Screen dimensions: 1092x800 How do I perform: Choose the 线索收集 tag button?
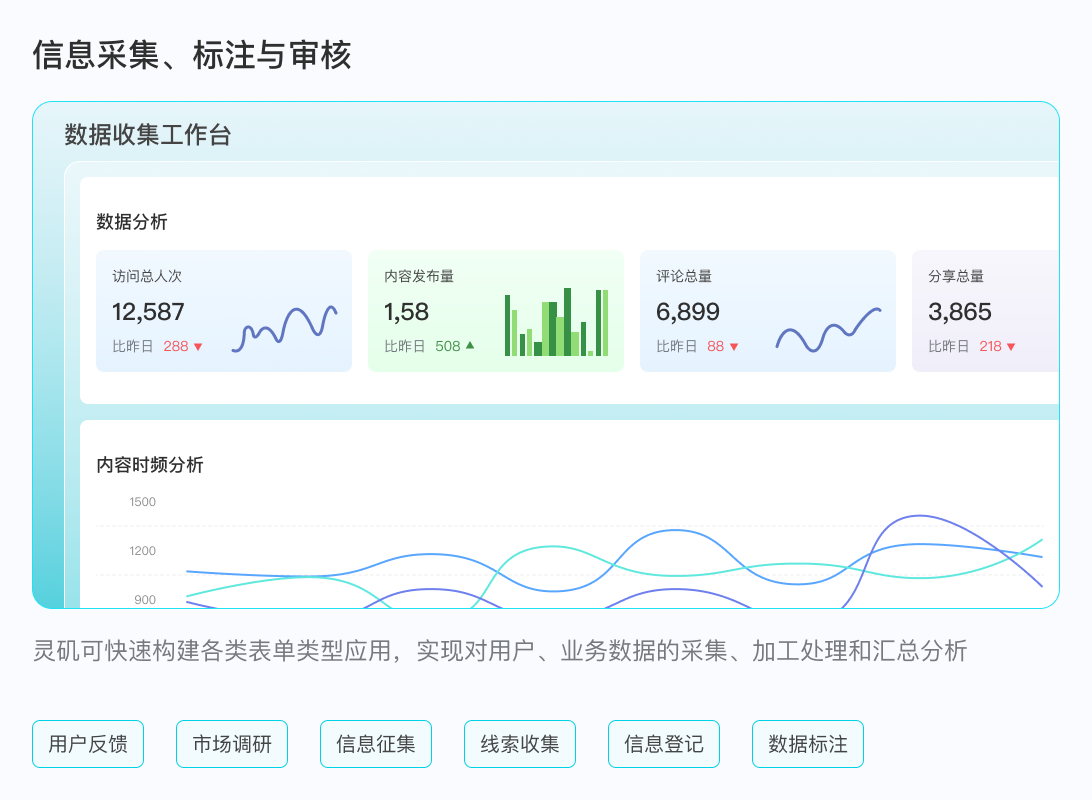click(520, 744)
